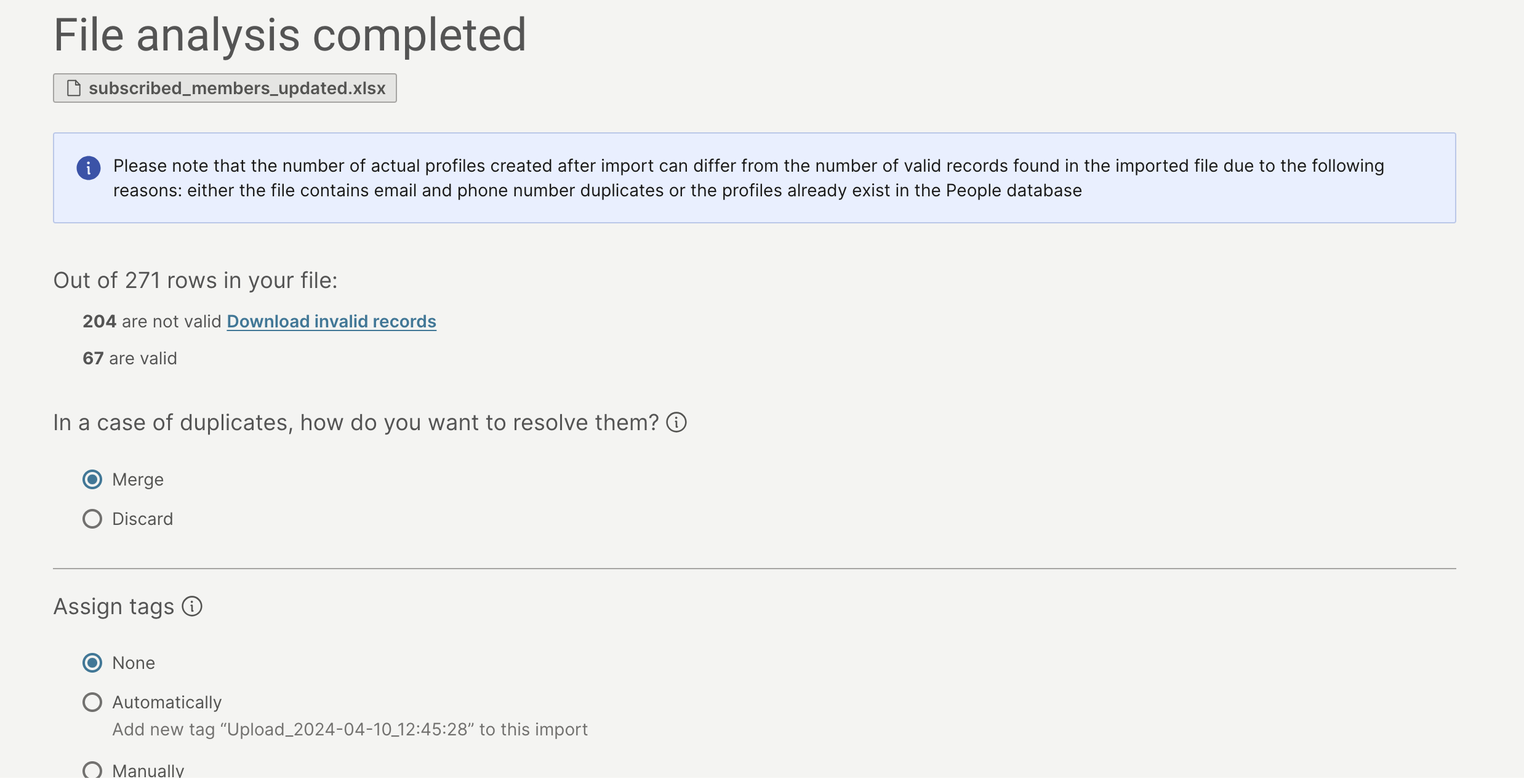Image resolution: width=1524 pixels, height=784 pixels.
Task: Click the document icon beside the filename
Action: tap(74, 89)
